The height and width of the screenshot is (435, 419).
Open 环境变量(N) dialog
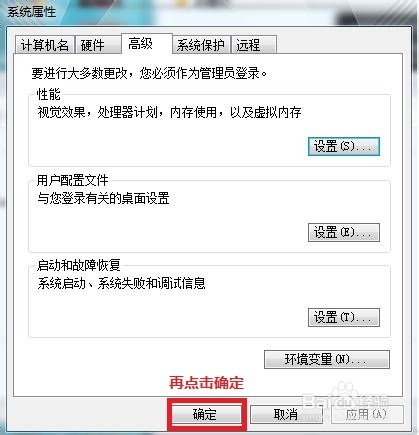327,359
